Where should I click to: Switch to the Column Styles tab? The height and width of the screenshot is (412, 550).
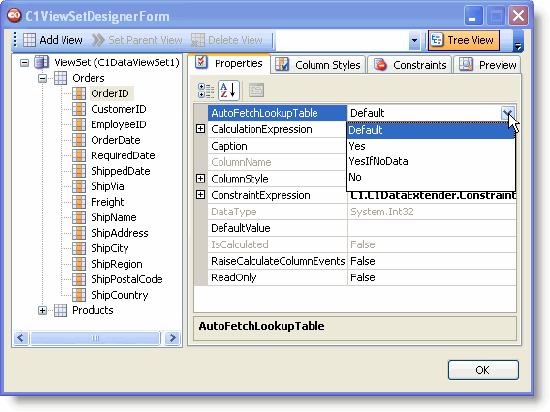[x=318, y=65]
